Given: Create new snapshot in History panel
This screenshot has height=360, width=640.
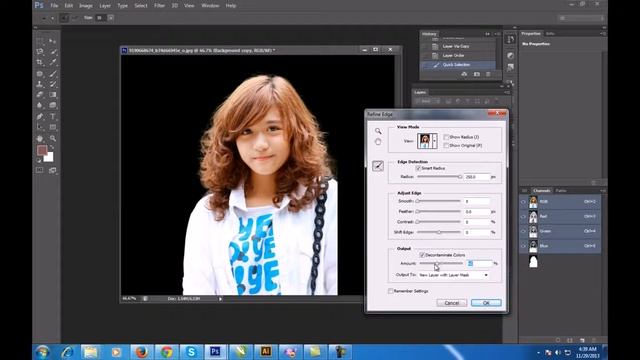Looking at the screenshot, I should (x=477, y=74).
